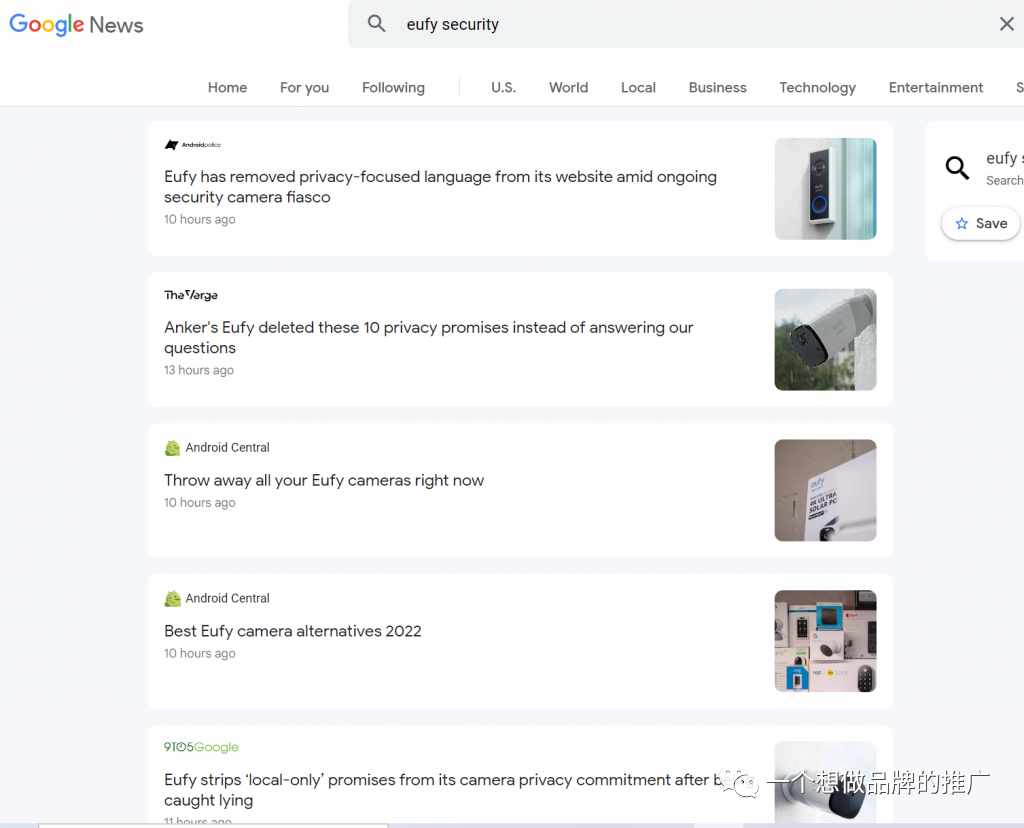Click '10 hours ago' under 'Throw away' article

tap(200, 502)
